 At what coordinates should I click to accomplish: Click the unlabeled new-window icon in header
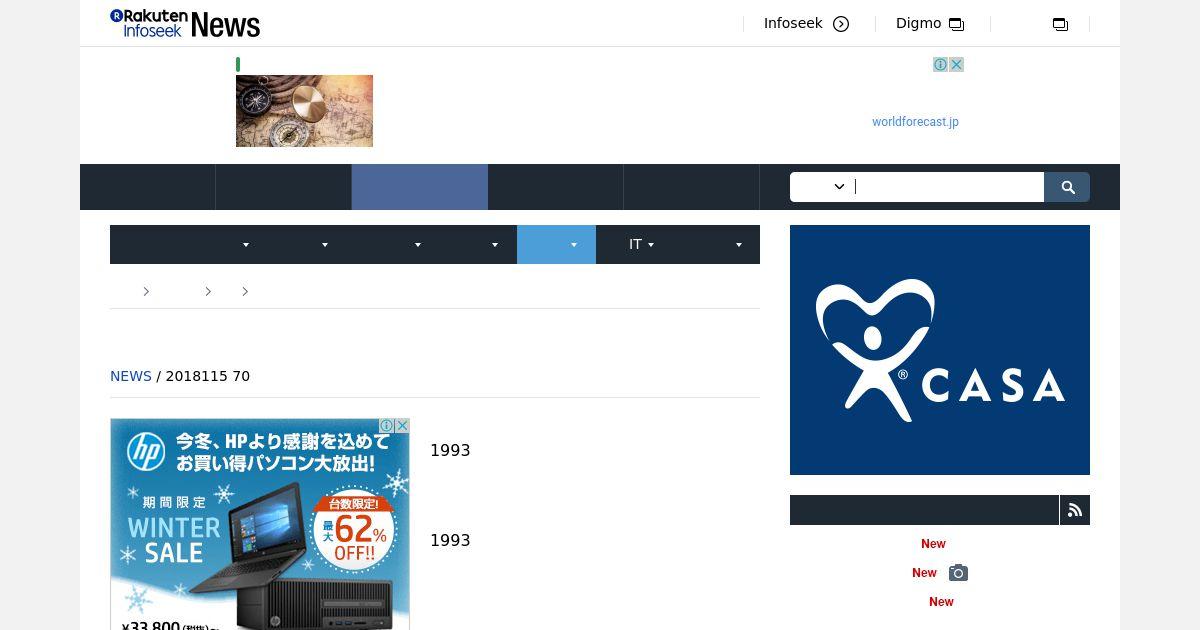(x=1060, y=24)
